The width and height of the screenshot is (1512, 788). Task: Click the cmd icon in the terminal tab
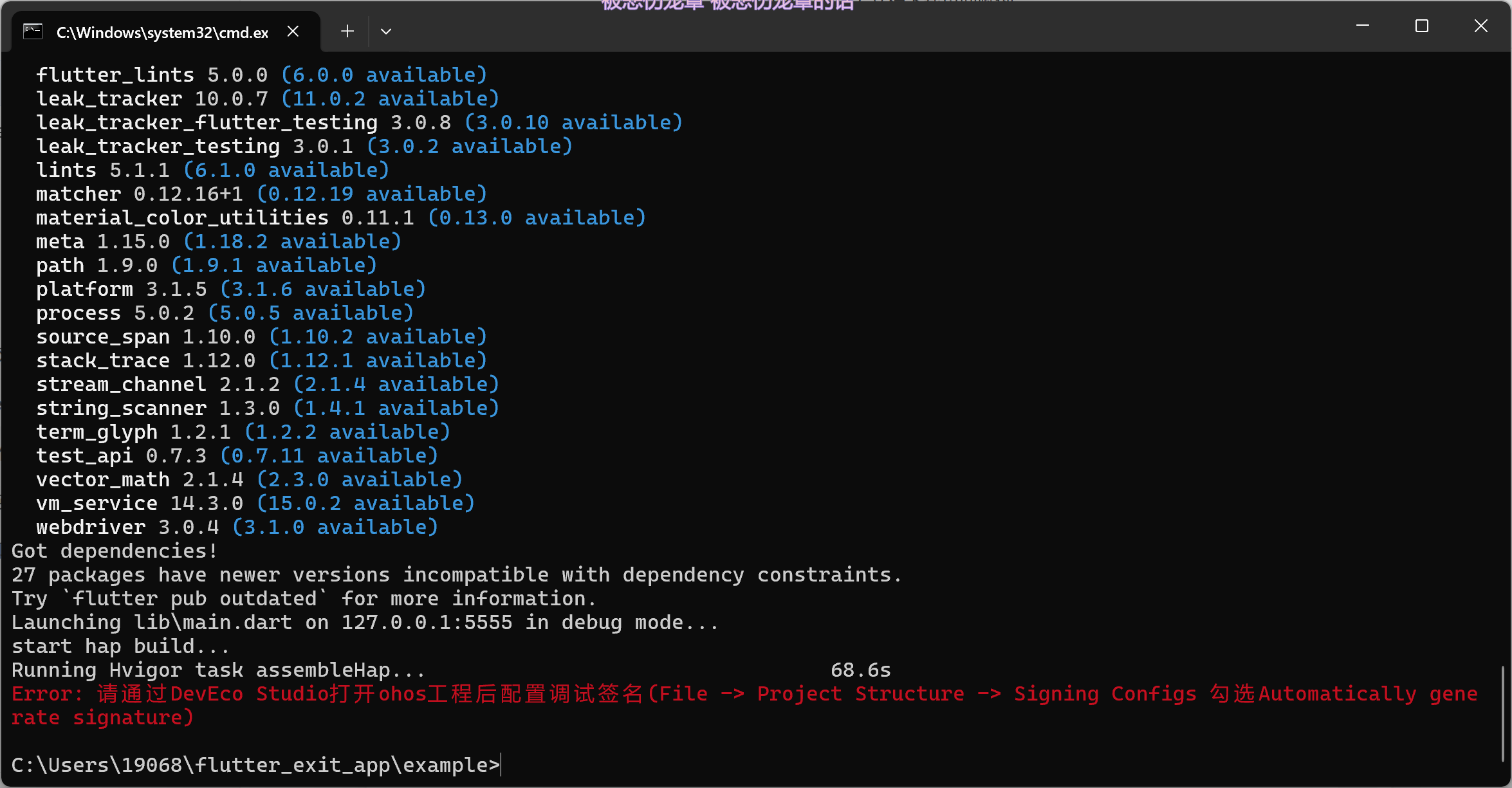pyautogui.click(x=33, y=32)
